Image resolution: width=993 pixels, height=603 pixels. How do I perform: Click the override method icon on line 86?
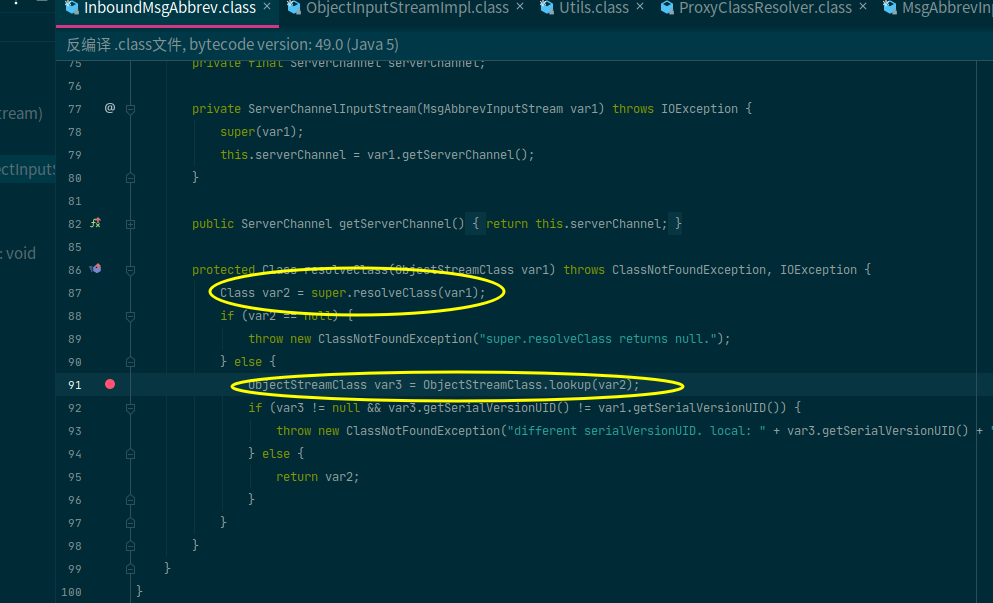tap(96, 269)
